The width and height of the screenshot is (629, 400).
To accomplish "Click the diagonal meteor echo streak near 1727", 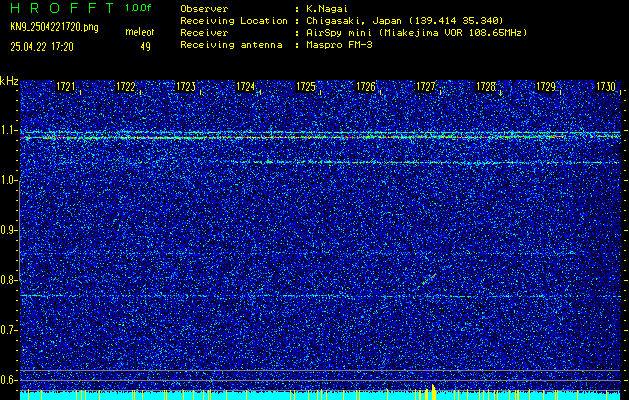I will 428,279.
